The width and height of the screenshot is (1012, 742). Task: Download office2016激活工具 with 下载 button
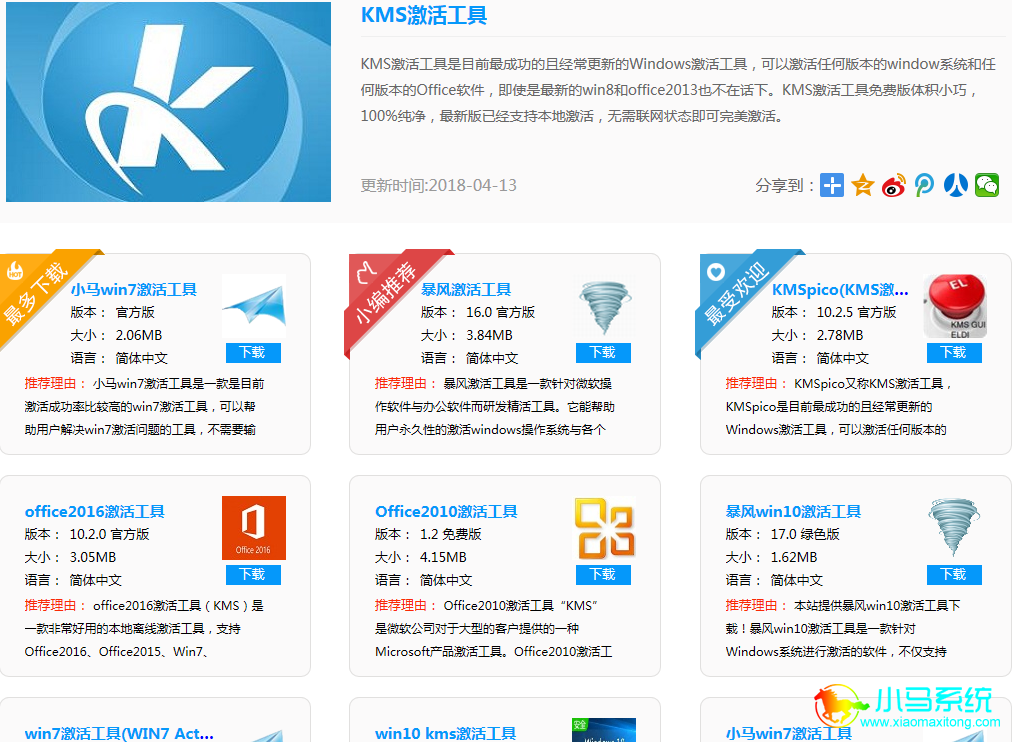point(253,574)
